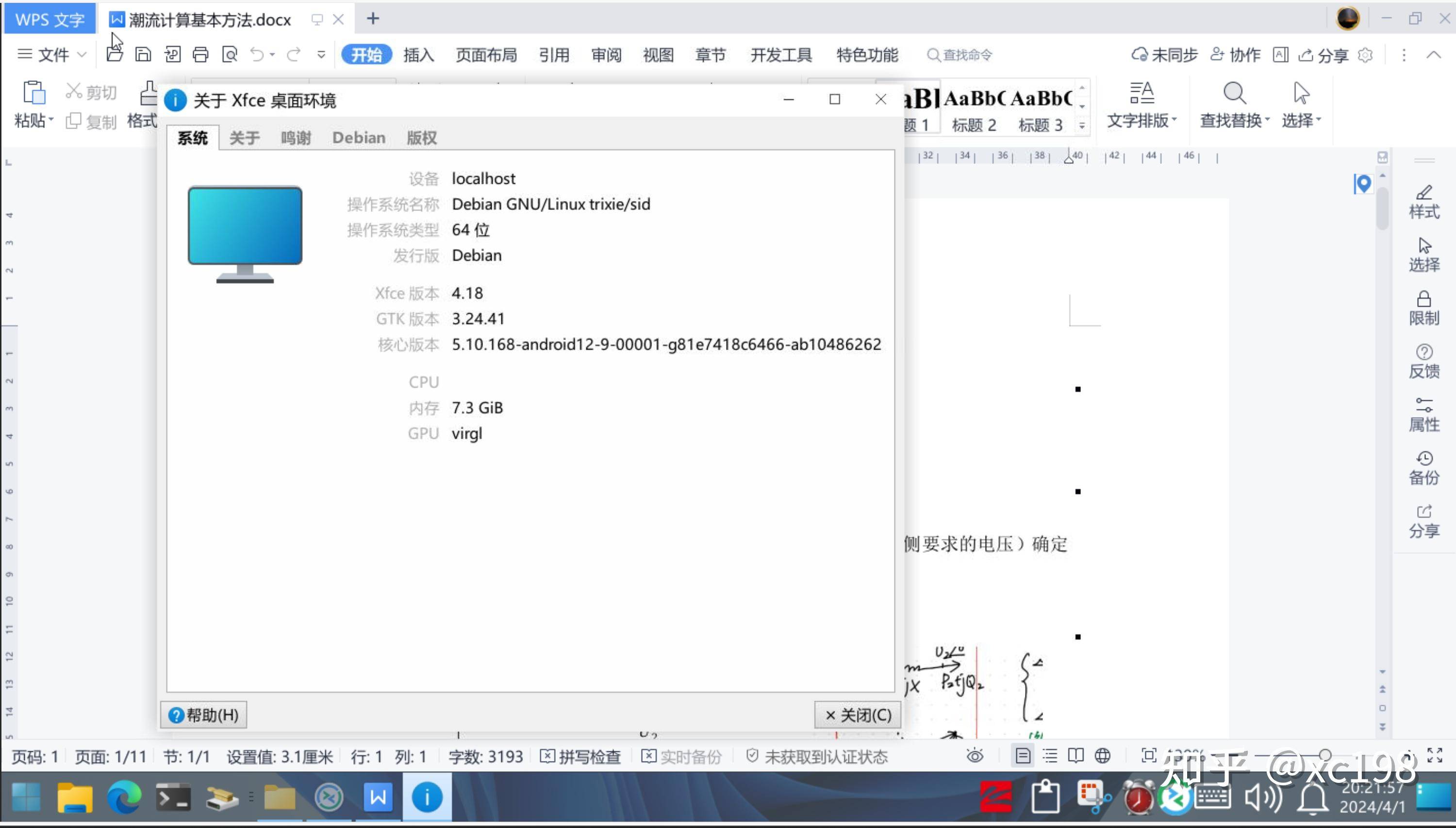Open 备份 in right sidebar

[x=1423, y=468]
